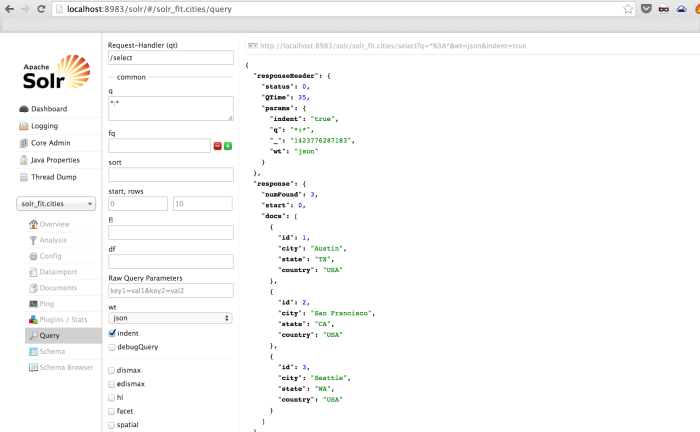700x432 pixels.
Task: Open Thread Dump menu item
Action: 54,177
